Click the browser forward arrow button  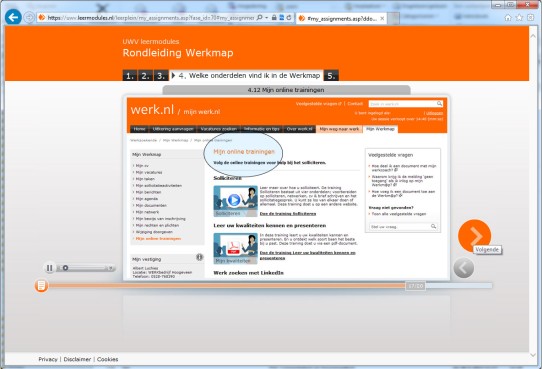[29, 17]
